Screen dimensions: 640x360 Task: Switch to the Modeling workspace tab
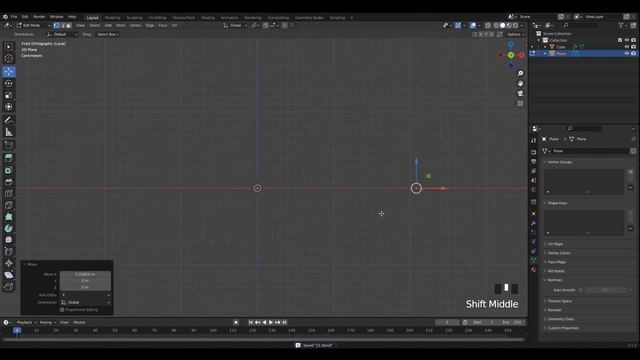(x=113, y=18)
